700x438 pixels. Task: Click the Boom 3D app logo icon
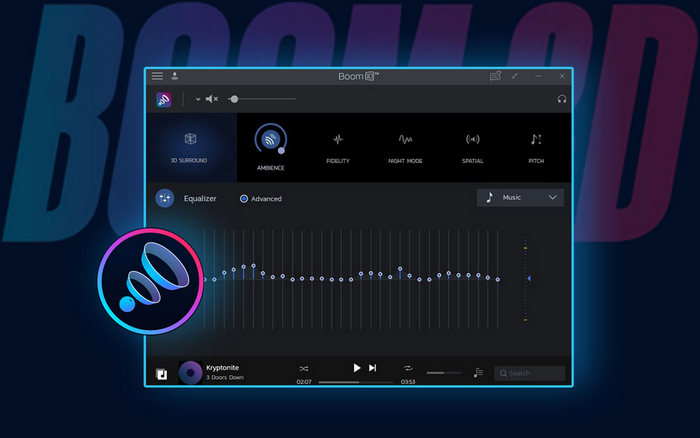click(x=164, y=100)
